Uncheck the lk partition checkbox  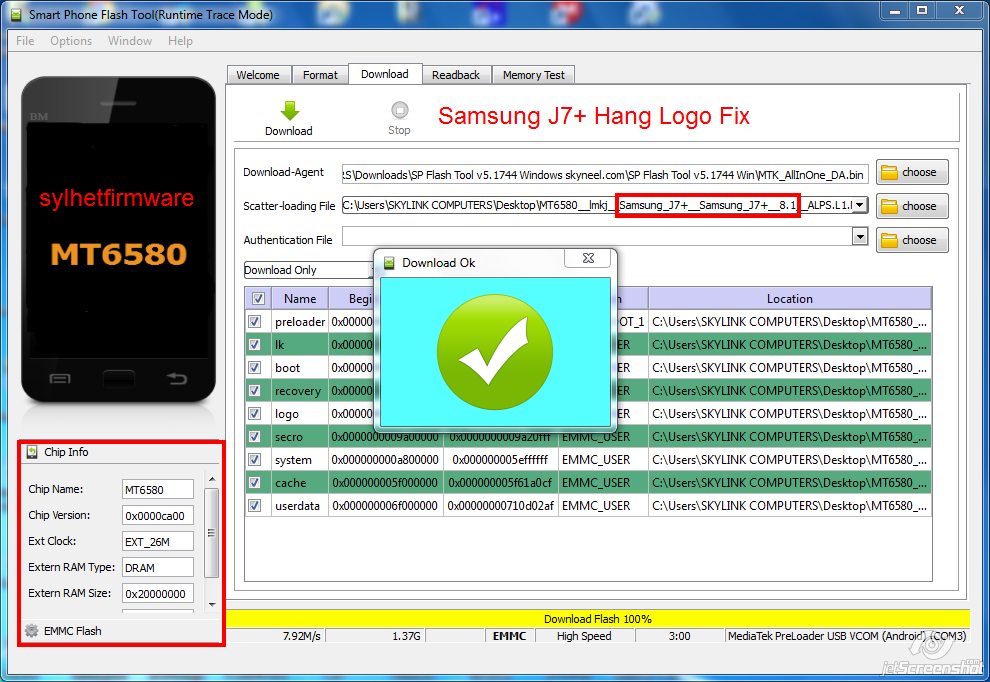[x=254, y=345]
